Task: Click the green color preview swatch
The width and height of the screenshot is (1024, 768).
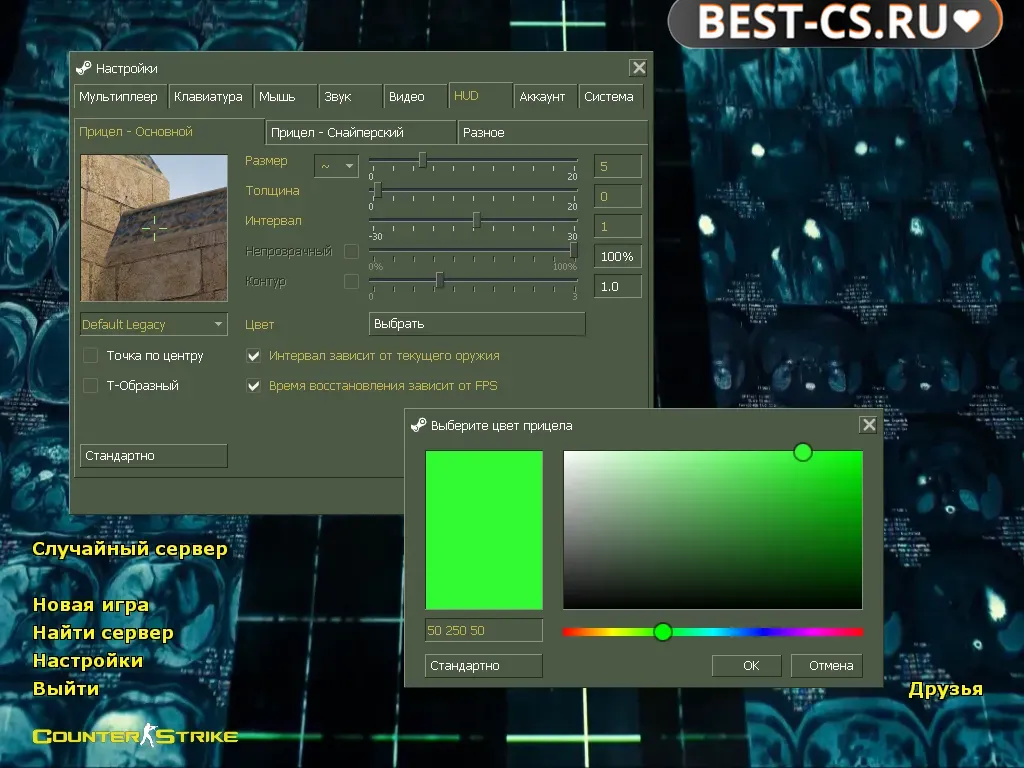Action: coord(484,530)
